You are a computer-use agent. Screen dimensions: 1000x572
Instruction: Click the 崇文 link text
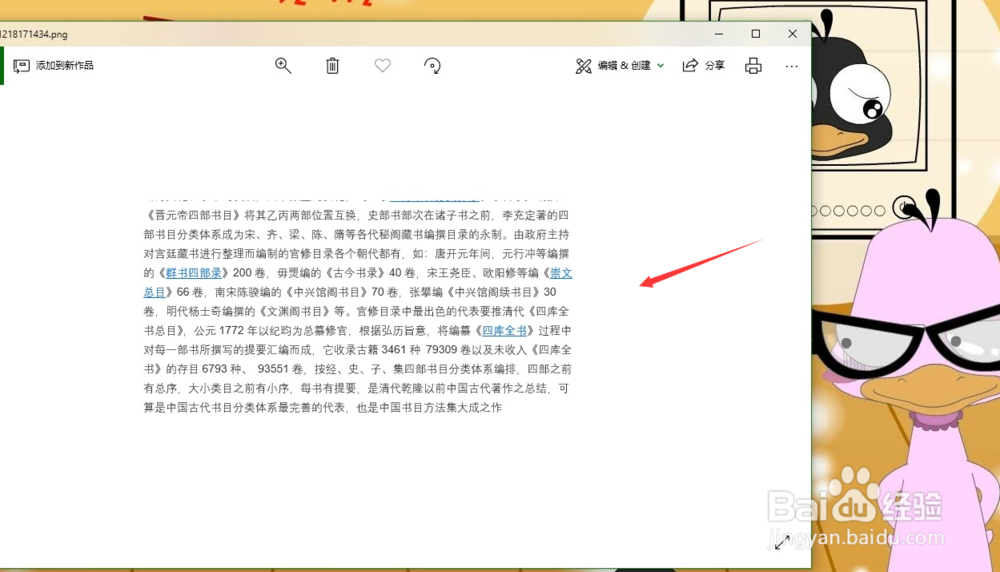point(561,273)
